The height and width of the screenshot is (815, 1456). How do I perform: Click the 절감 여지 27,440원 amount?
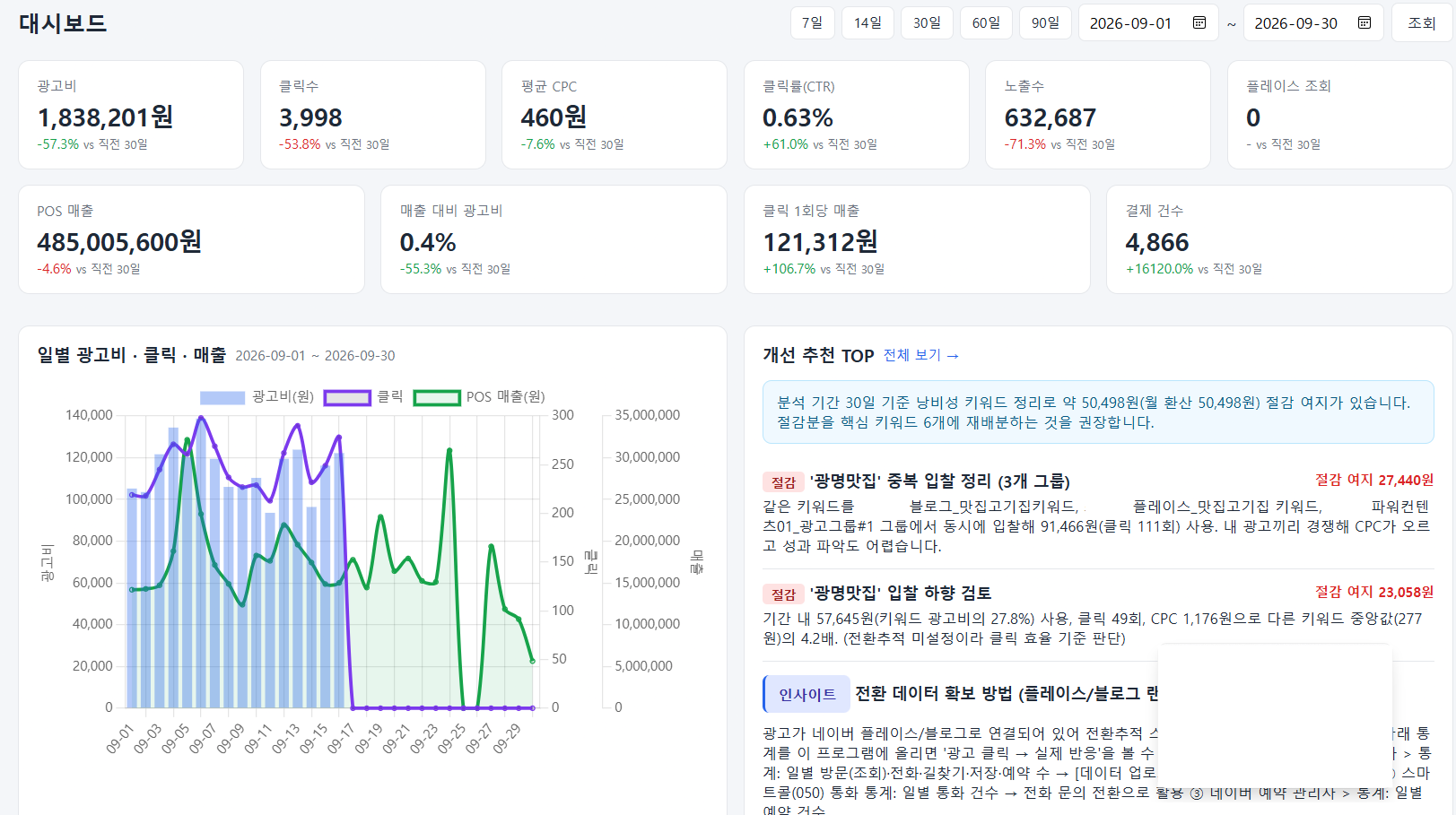point(1374,480)
